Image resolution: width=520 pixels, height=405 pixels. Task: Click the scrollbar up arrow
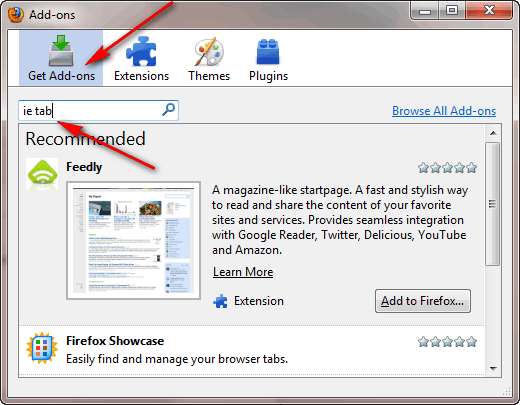(x=493, y=133)
